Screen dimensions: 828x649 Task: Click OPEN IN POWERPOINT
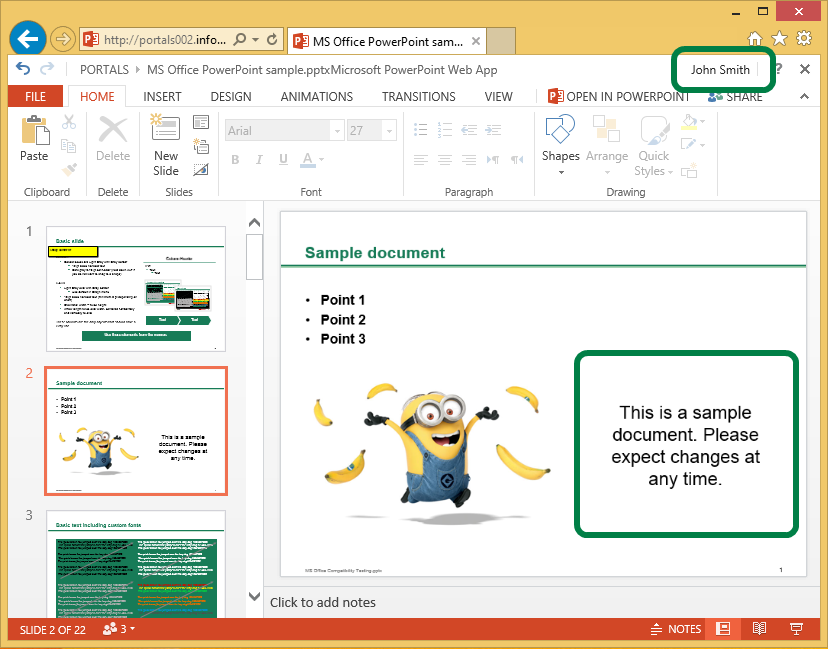click(618, 97)
